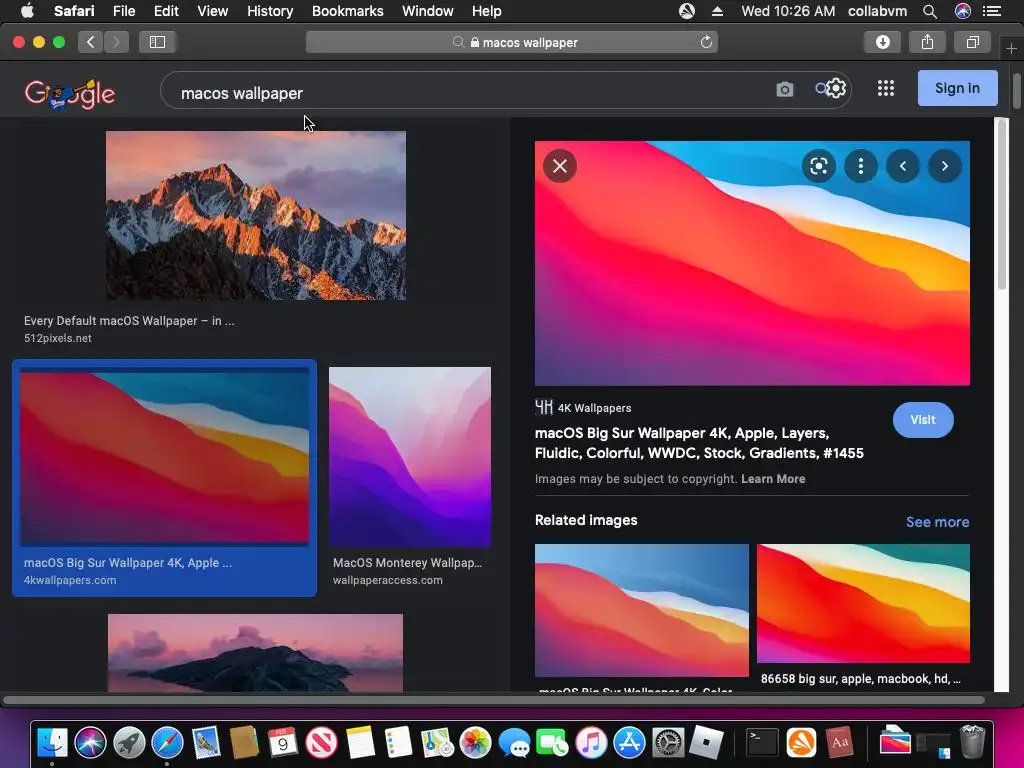The image size is (1024, 768).
Task: Click macOS Big Sur Wallpaper 4K title link
Action: 699,443
